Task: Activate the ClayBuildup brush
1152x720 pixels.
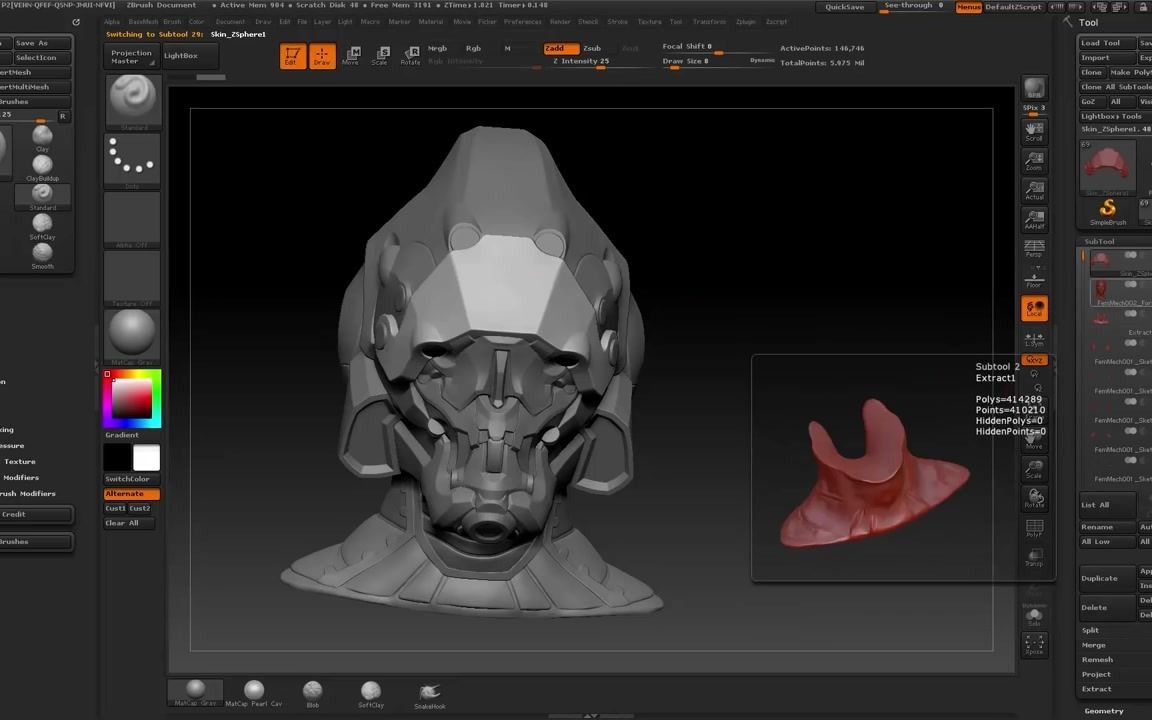Action: click(42, 165)
